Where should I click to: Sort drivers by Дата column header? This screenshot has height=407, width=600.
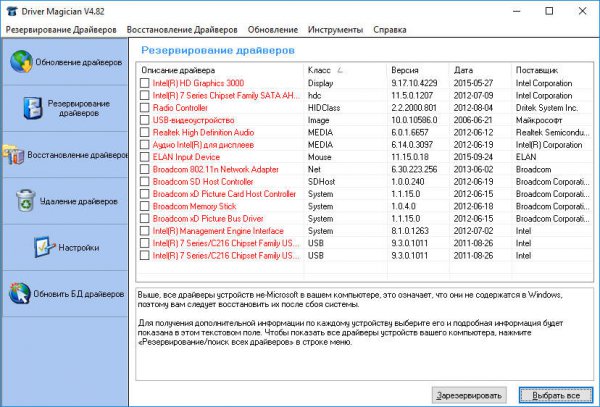(x=463, y=70)
